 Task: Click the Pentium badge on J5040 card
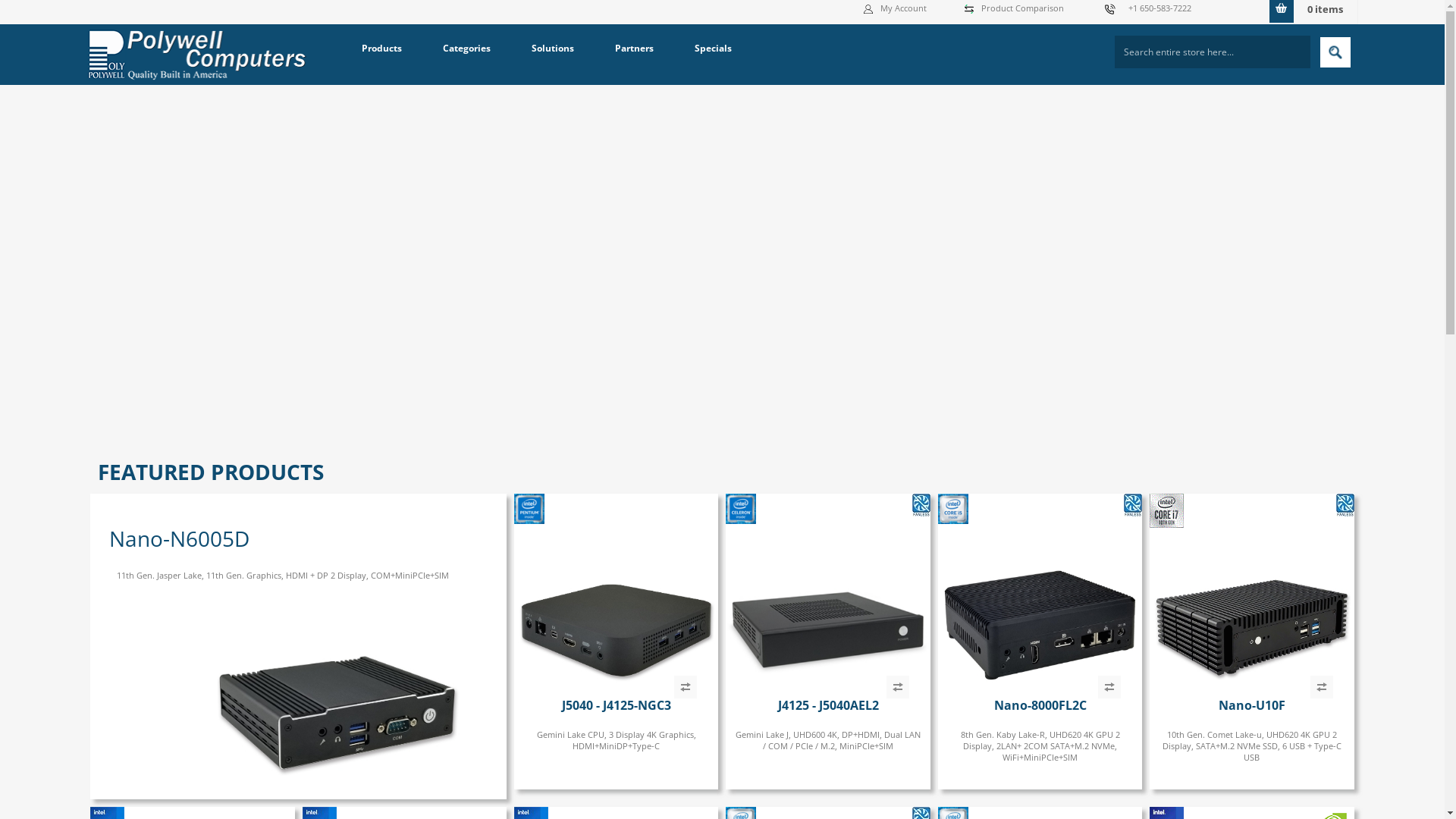coord(529,509)
